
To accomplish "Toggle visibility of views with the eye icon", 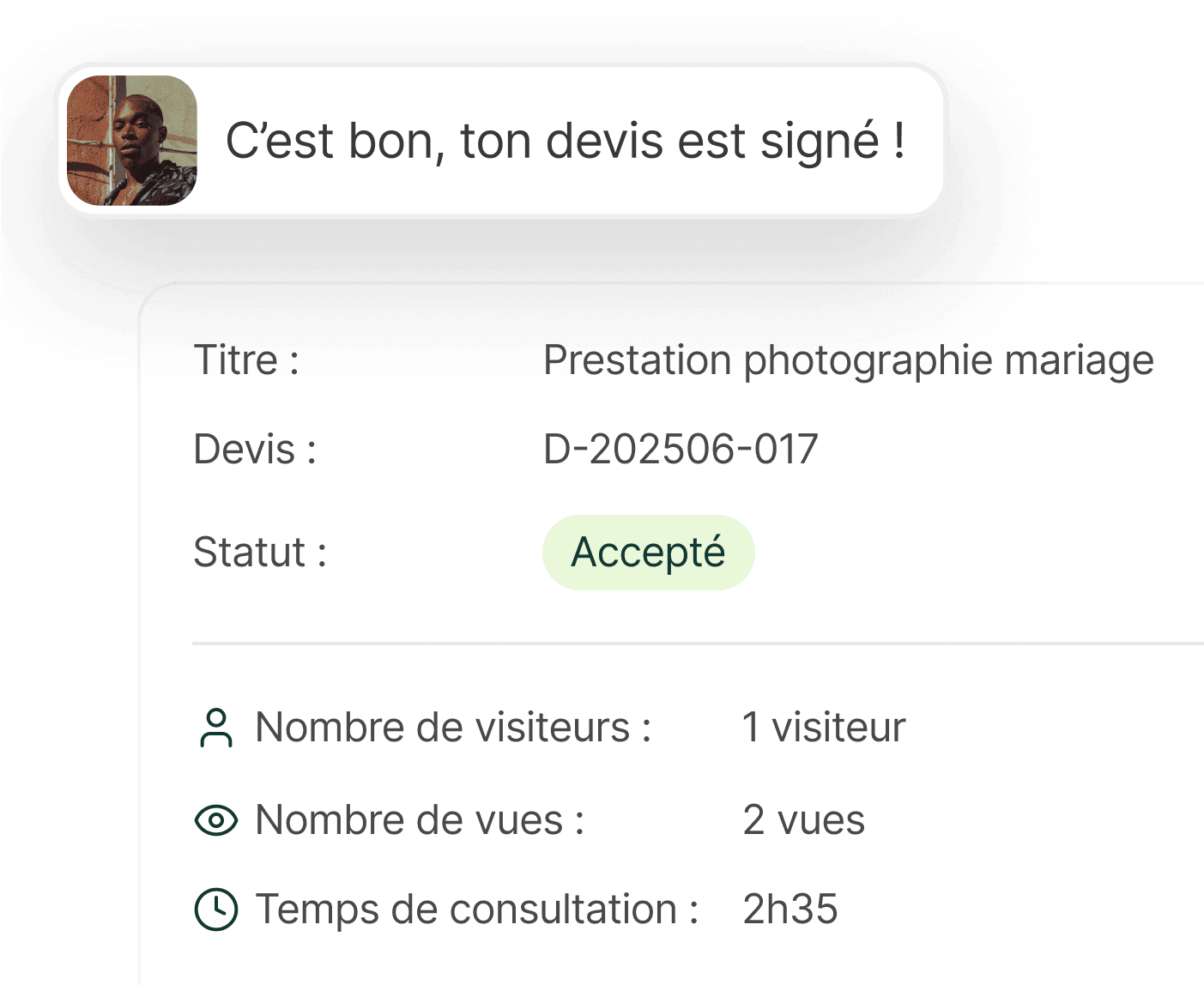I will 215,820.
